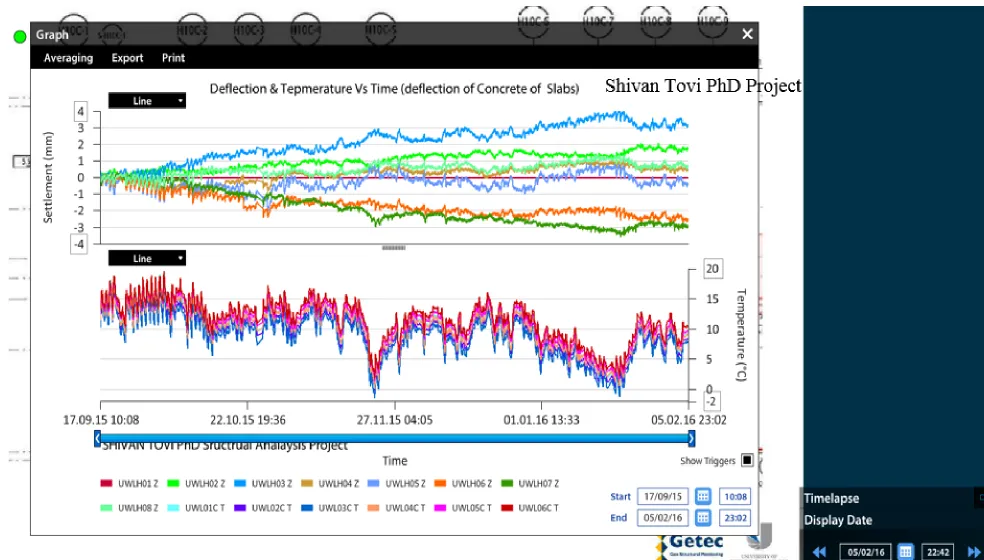Click the Settlement (mm) axis title

[x=48, y=177]
